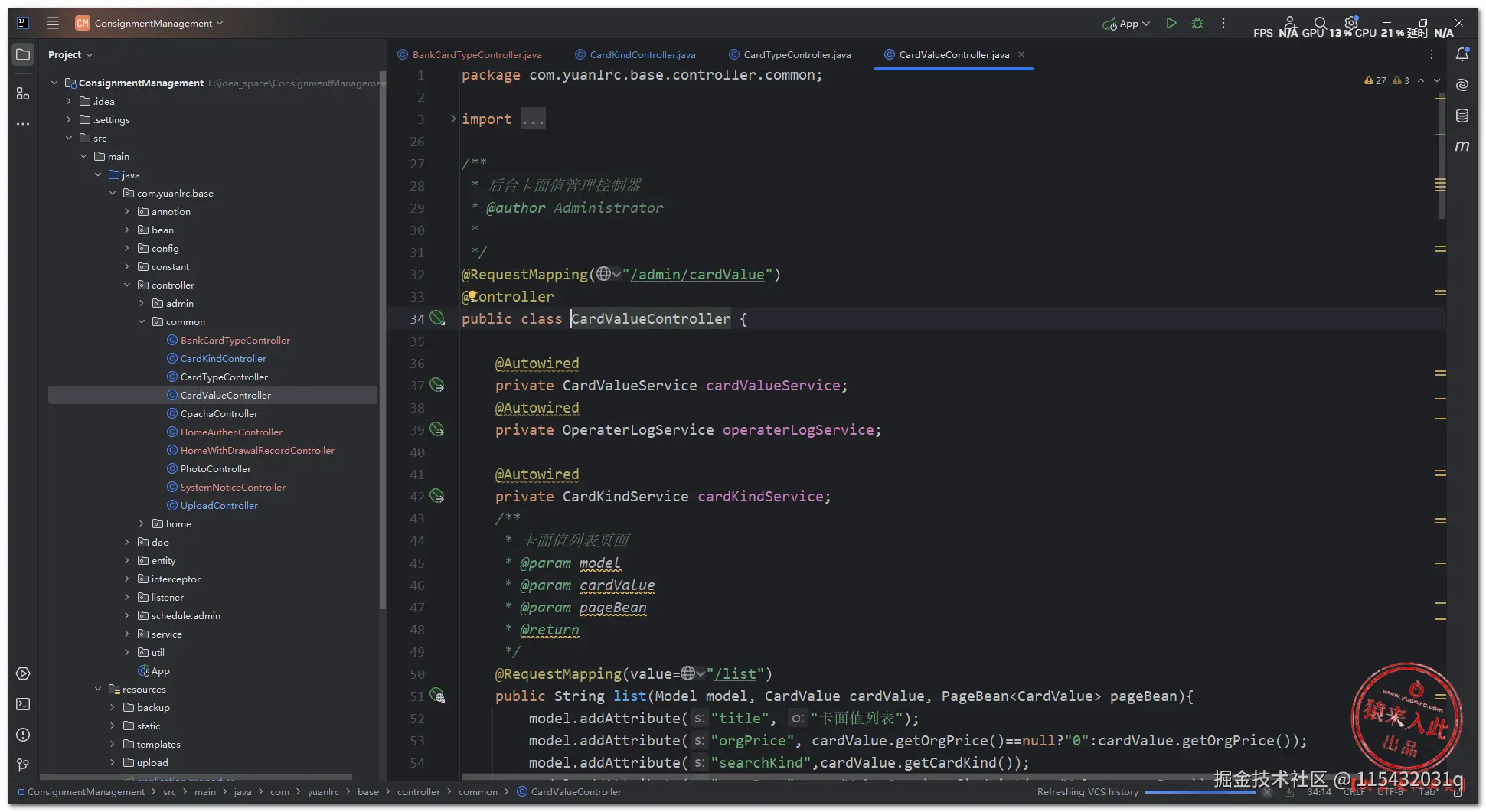Collapse the resources folder
This screenshot has width=1486, height=812.
98,689
